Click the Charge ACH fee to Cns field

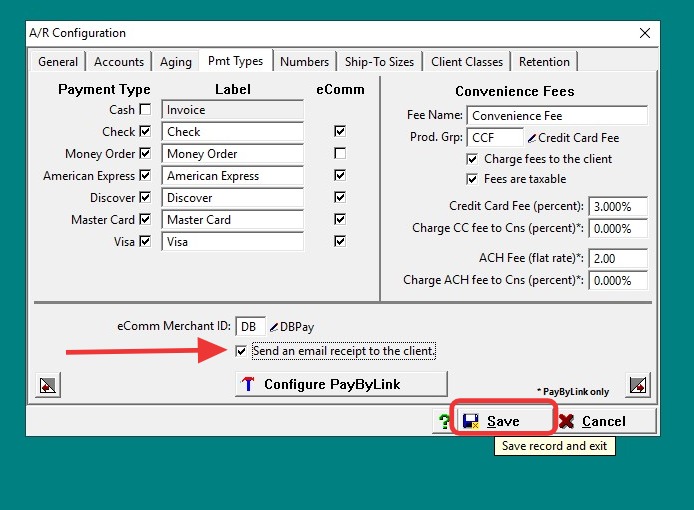click(x=618, y=281)
